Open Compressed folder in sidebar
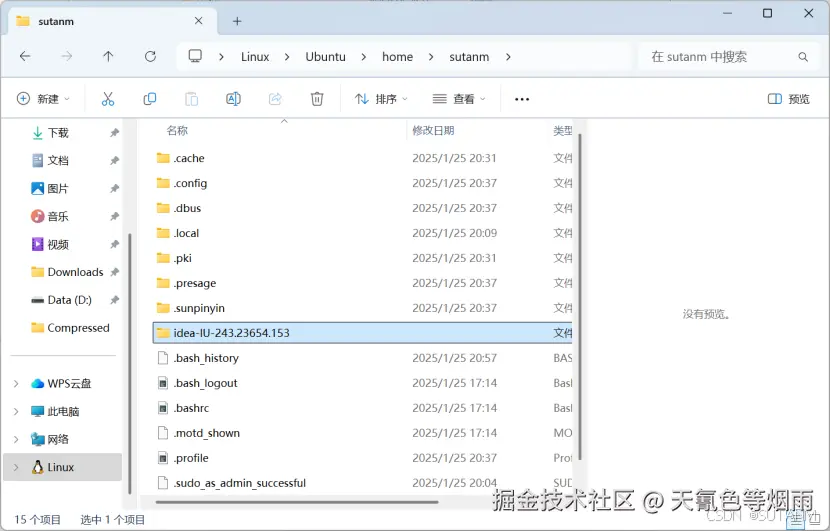The height and width of the screenshot is (531, 831). (x=78, y=328)
